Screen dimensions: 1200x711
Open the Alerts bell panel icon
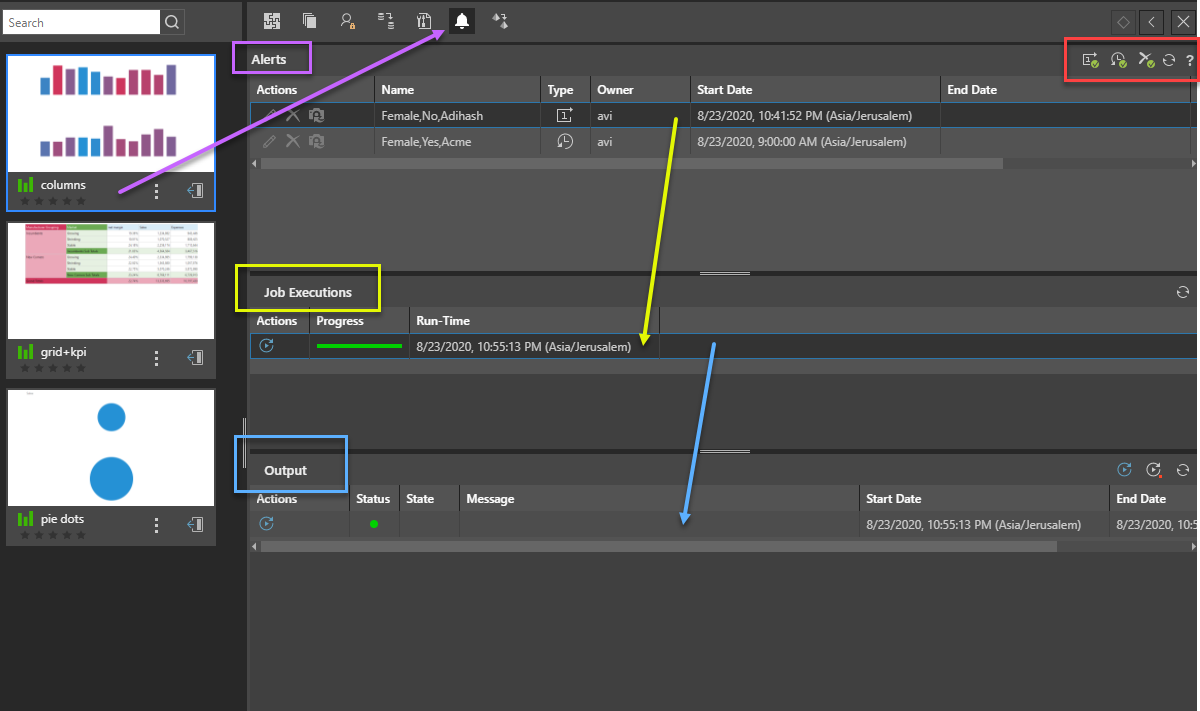click(x=461, y=21)
